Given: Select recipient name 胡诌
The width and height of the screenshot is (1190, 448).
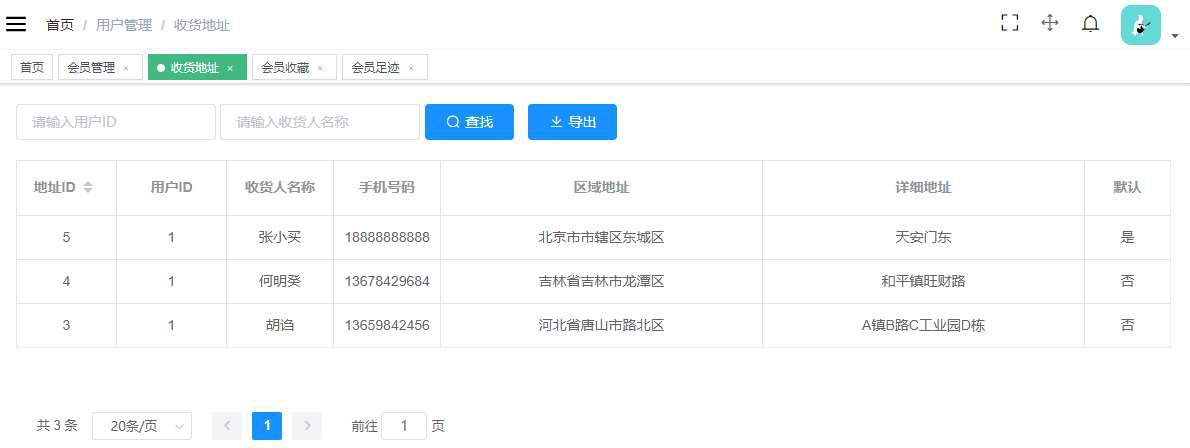Looking at the screenshot, I should pyautogui.click(x=280, y=325).
